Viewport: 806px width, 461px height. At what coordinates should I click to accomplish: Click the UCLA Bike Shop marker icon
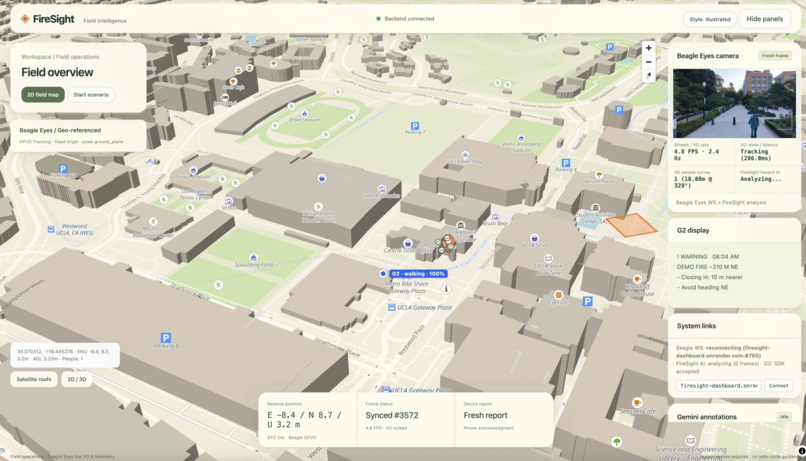[x=465, y=155]
